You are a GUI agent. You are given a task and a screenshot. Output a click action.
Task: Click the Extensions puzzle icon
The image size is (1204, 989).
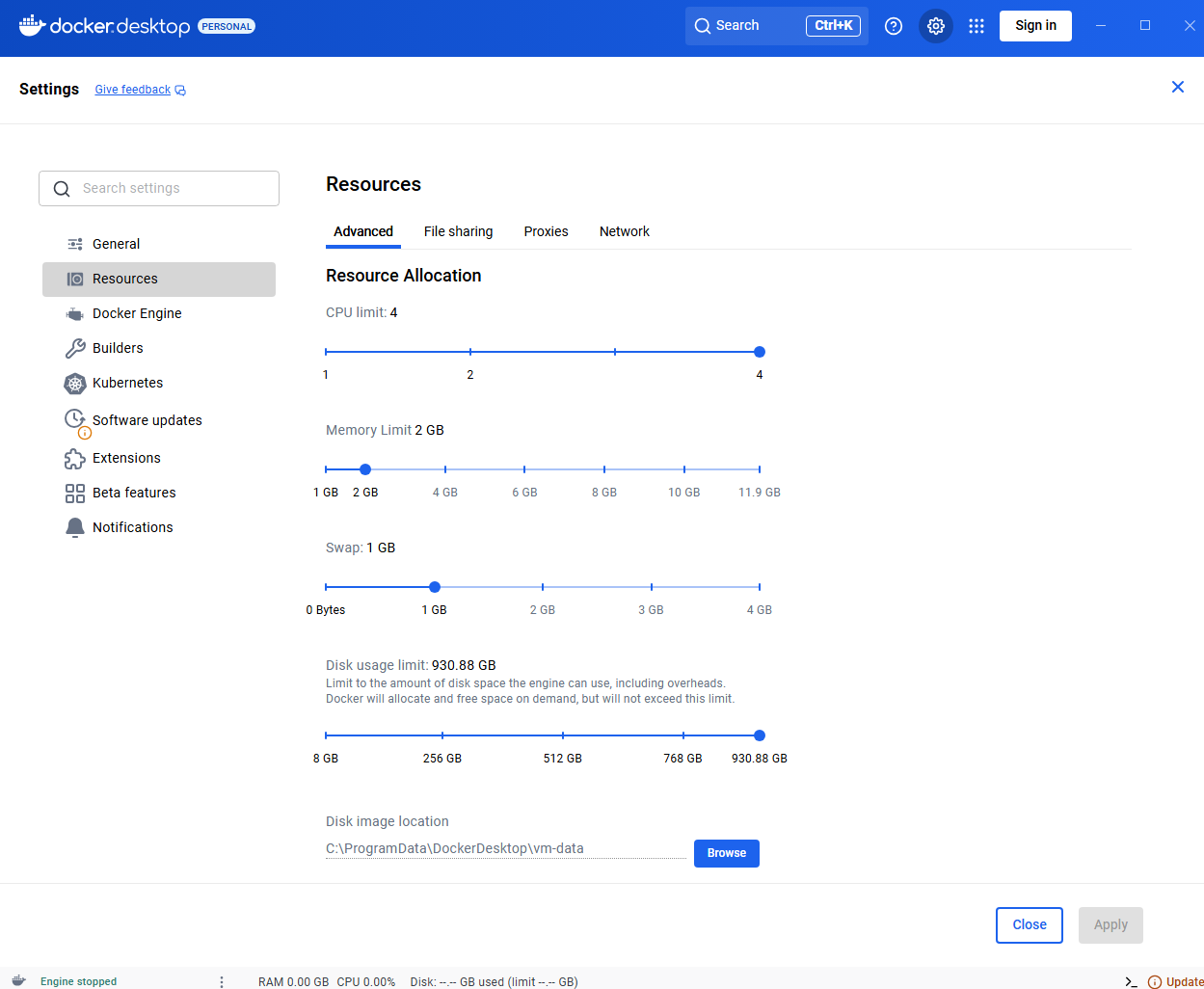75,458
